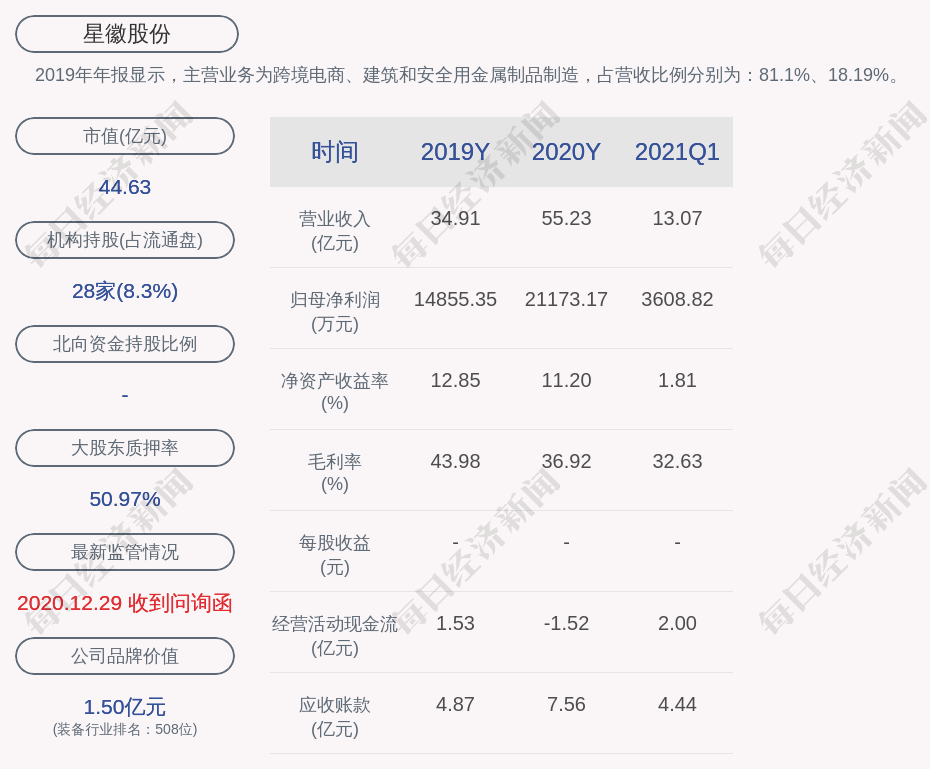
Task: Click the 2019Y dash in 每股收益 row
Action: [x=455, y=542]
